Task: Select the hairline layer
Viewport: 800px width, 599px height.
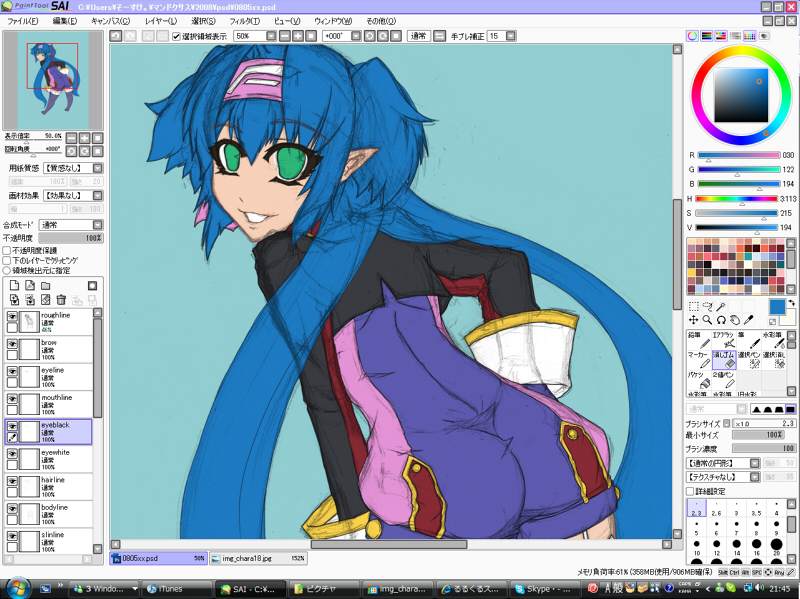Action: tap(48, 486)
